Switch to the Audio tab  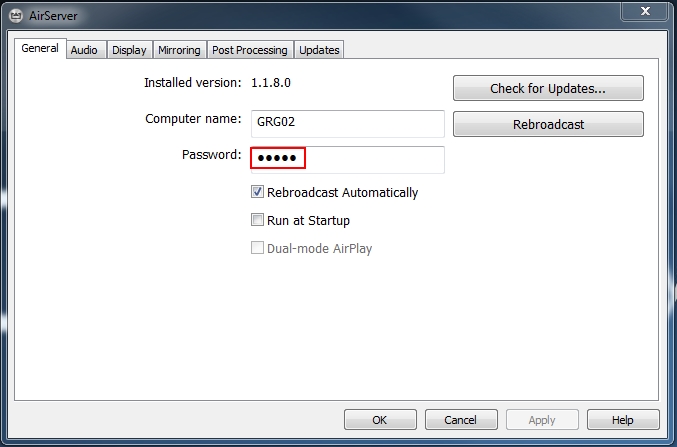point(84,50)
